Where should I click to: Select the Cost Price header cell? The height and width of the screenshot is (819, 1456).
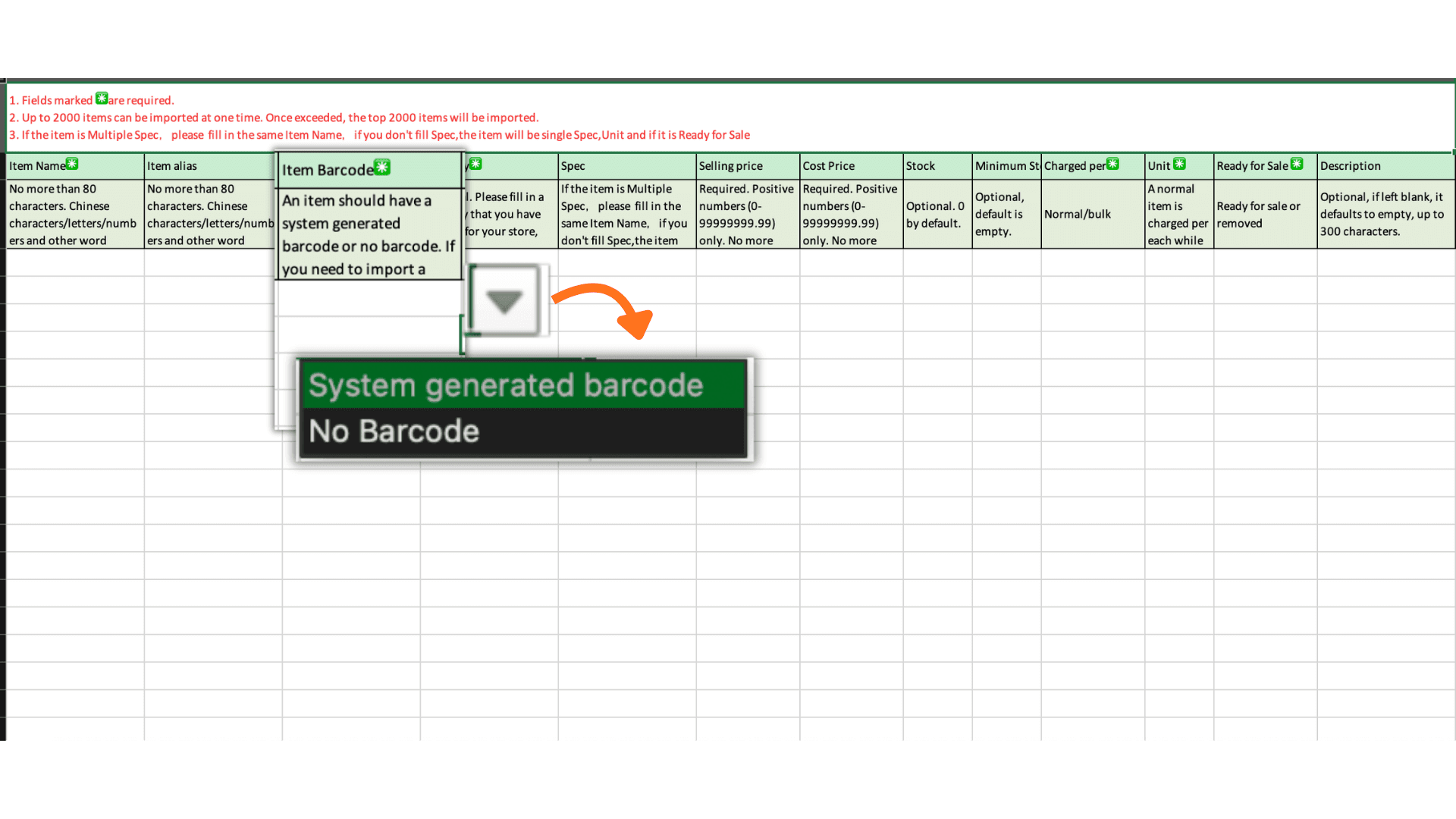coord(850,166)
